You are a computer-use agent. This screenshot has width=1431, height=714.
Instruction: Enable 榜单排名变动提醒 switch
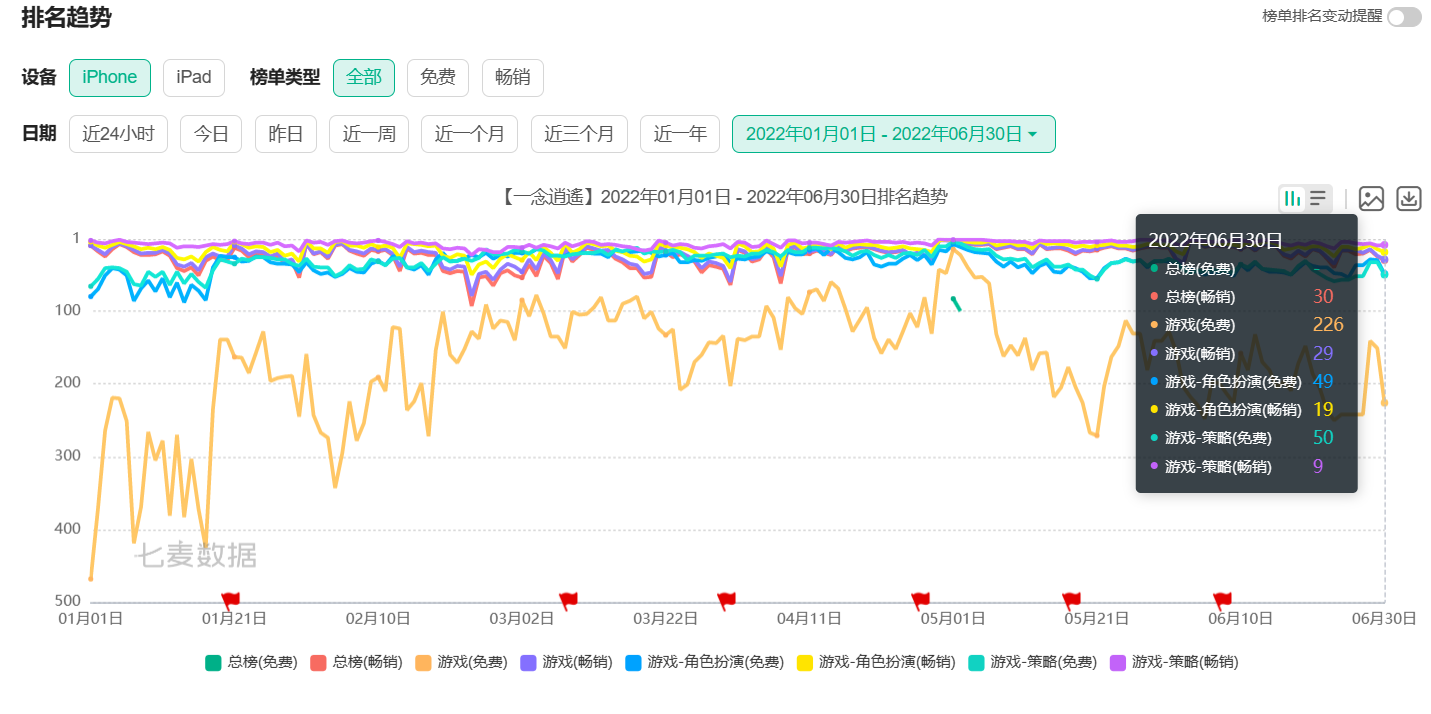pos(1403,17)
